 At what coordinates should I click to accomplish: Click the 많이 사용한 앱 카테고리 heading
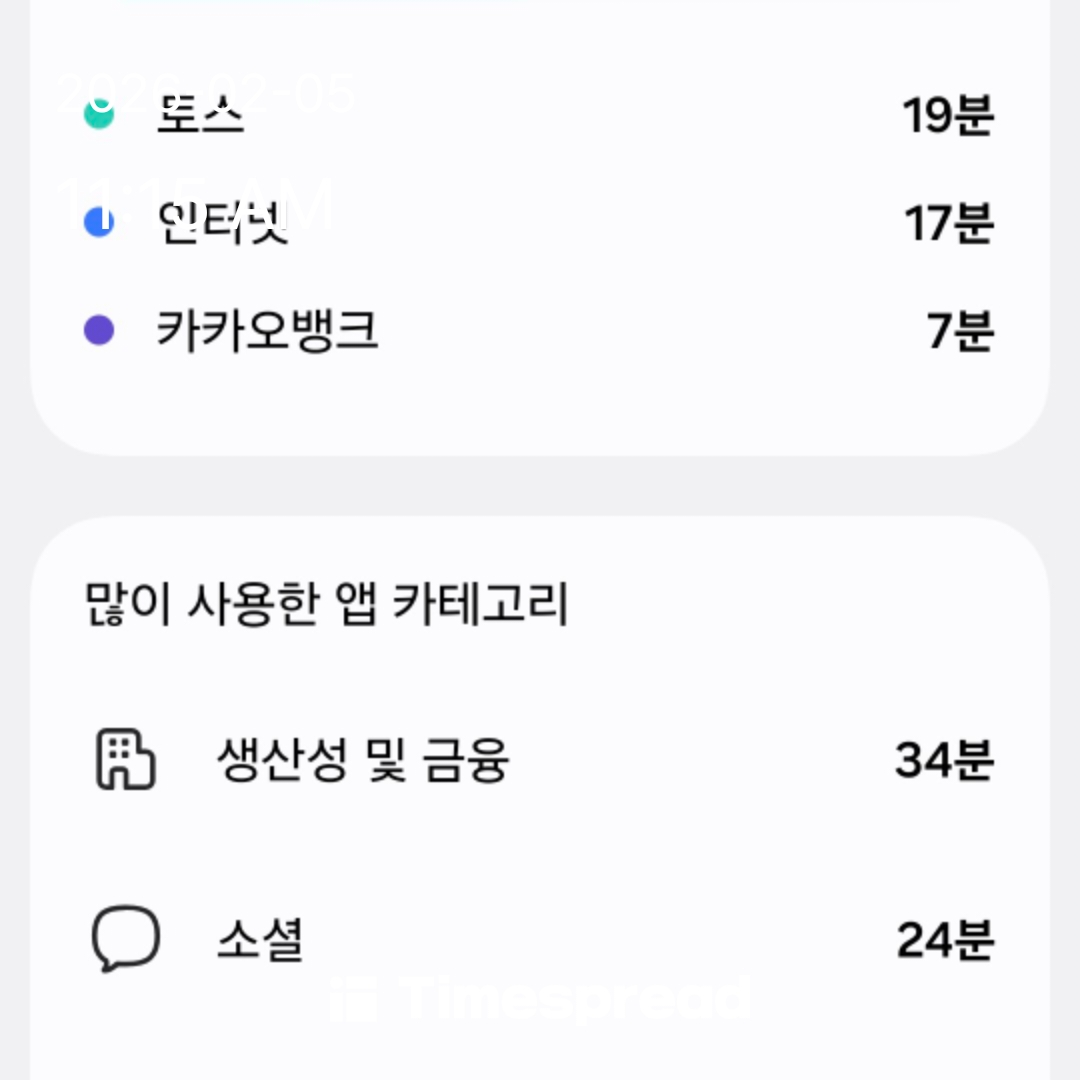pos(326,605)
